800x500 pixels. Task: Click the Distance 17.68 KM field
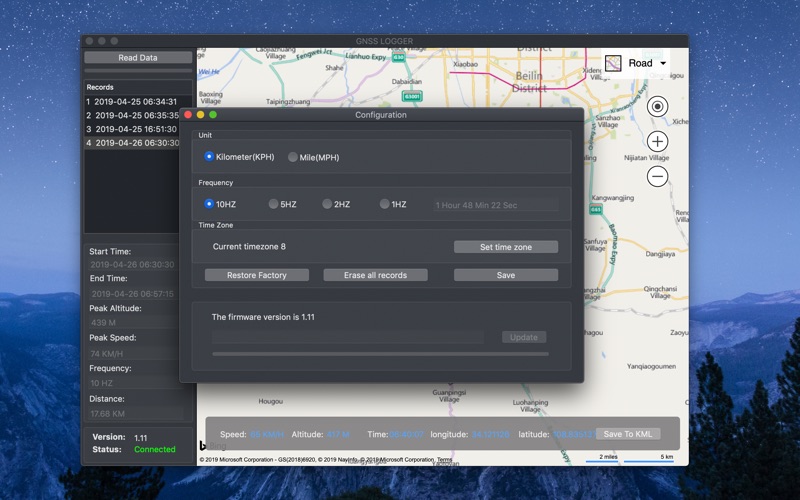pos(134,414)
